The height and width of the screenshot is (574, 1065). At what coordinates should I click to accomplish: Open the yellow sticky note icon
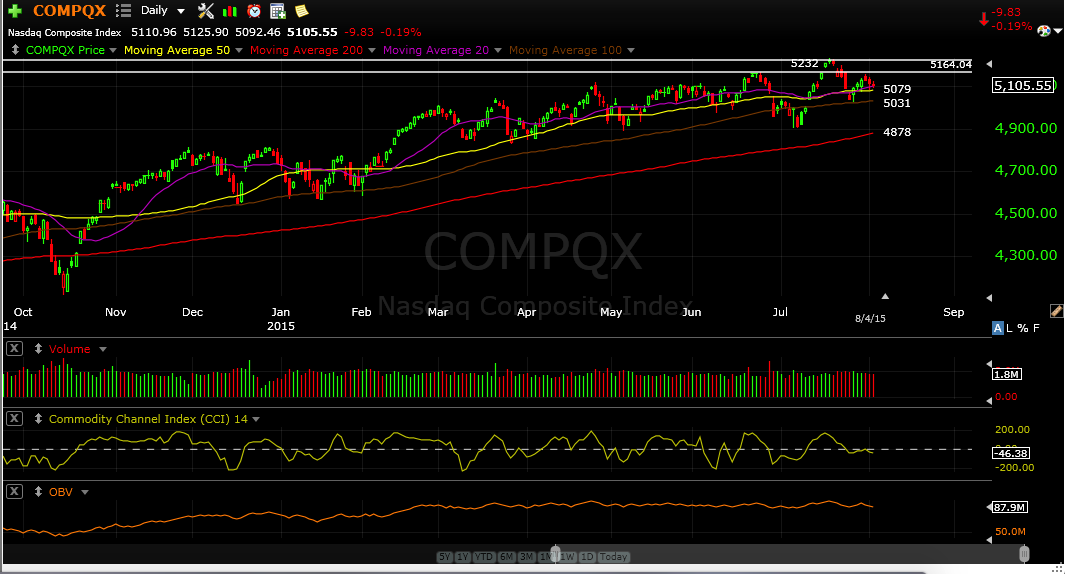tap(301, 10)
